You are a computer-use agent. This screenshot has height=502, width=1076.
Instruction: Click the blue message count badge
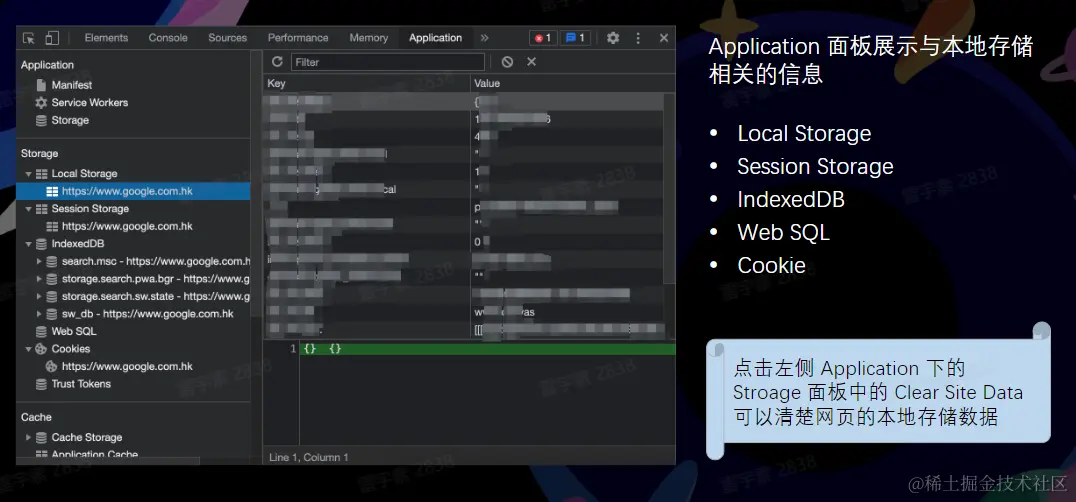(x=576, y=38)
